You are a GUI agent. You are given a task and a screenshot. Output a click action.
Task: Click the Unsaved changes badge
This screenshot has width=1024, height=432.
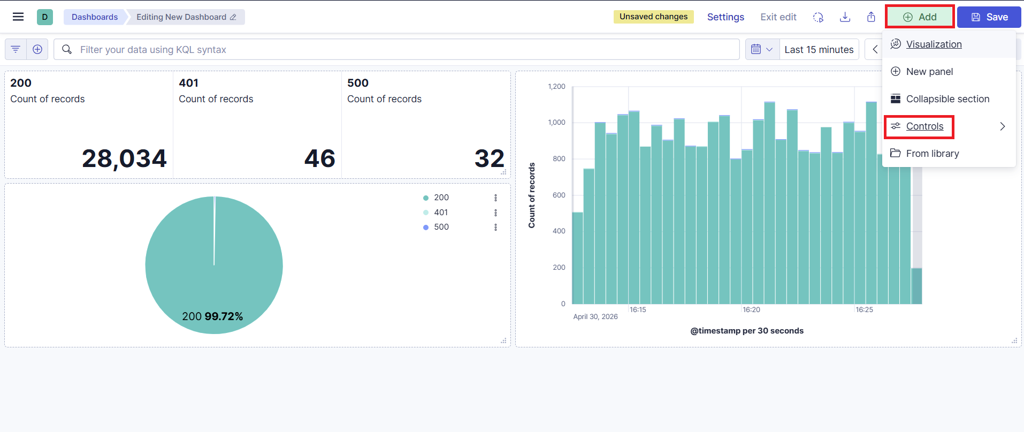tap(653, 17)
